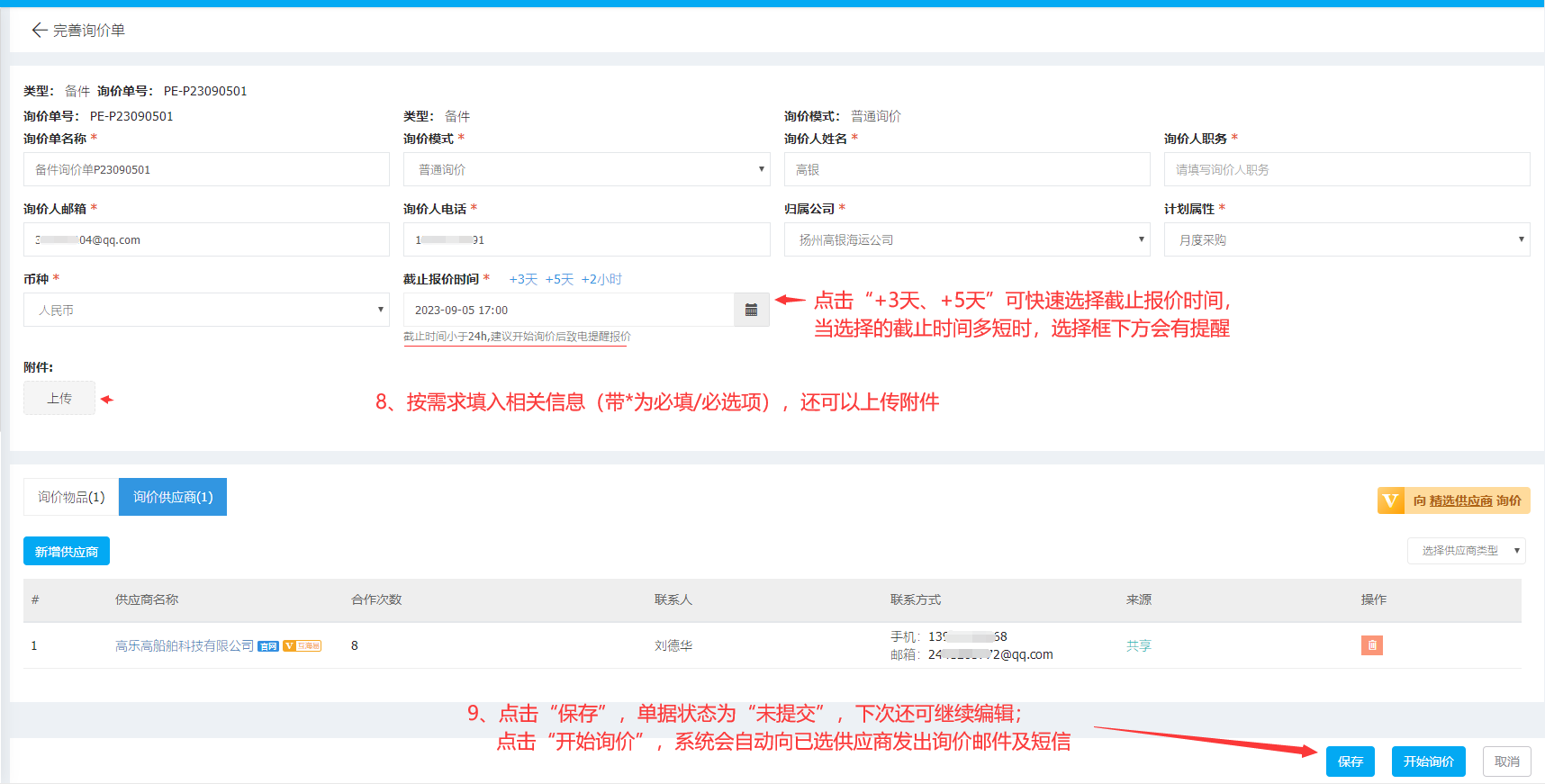The height and width of the screenshot is (784, 1545).
Task: Focus the 询价人职务 input field
Action: click(1347, 169)
